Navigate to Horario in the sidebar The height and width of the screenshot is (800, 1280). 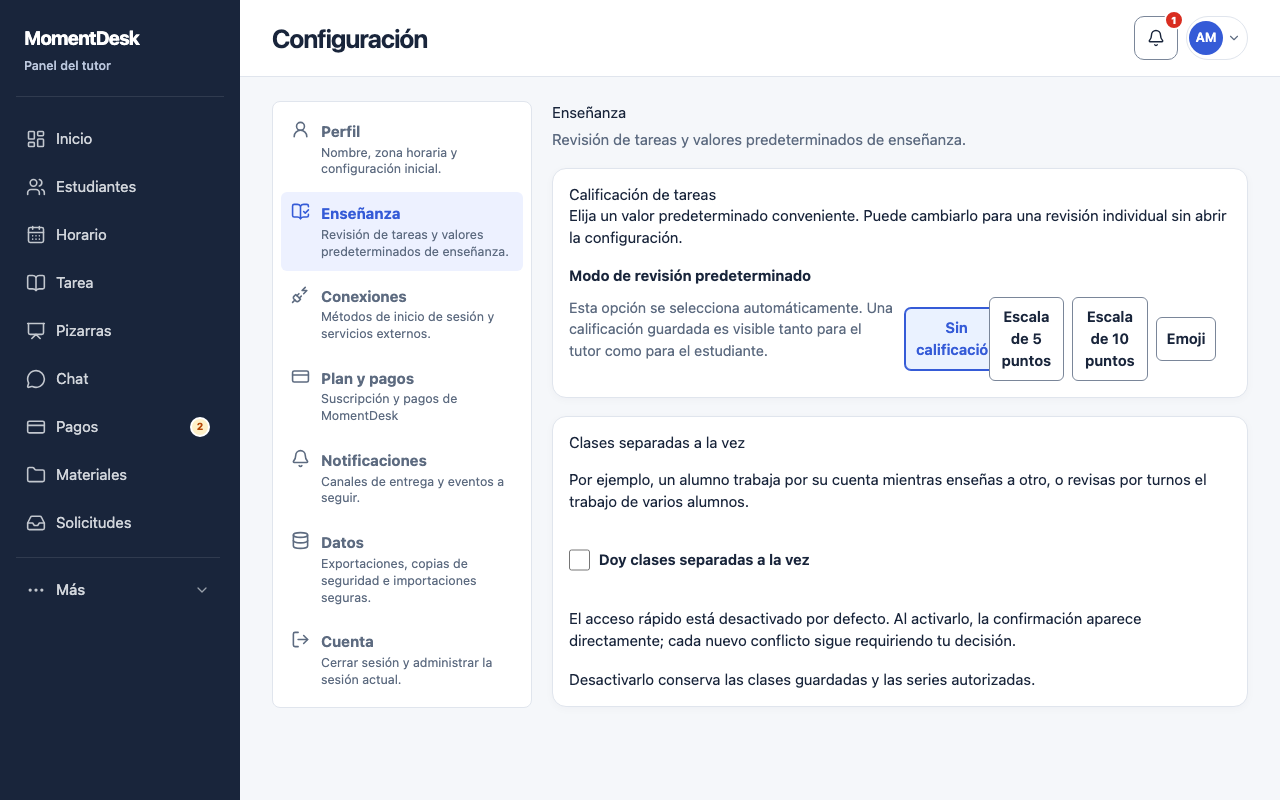click(x=120, y=235)
